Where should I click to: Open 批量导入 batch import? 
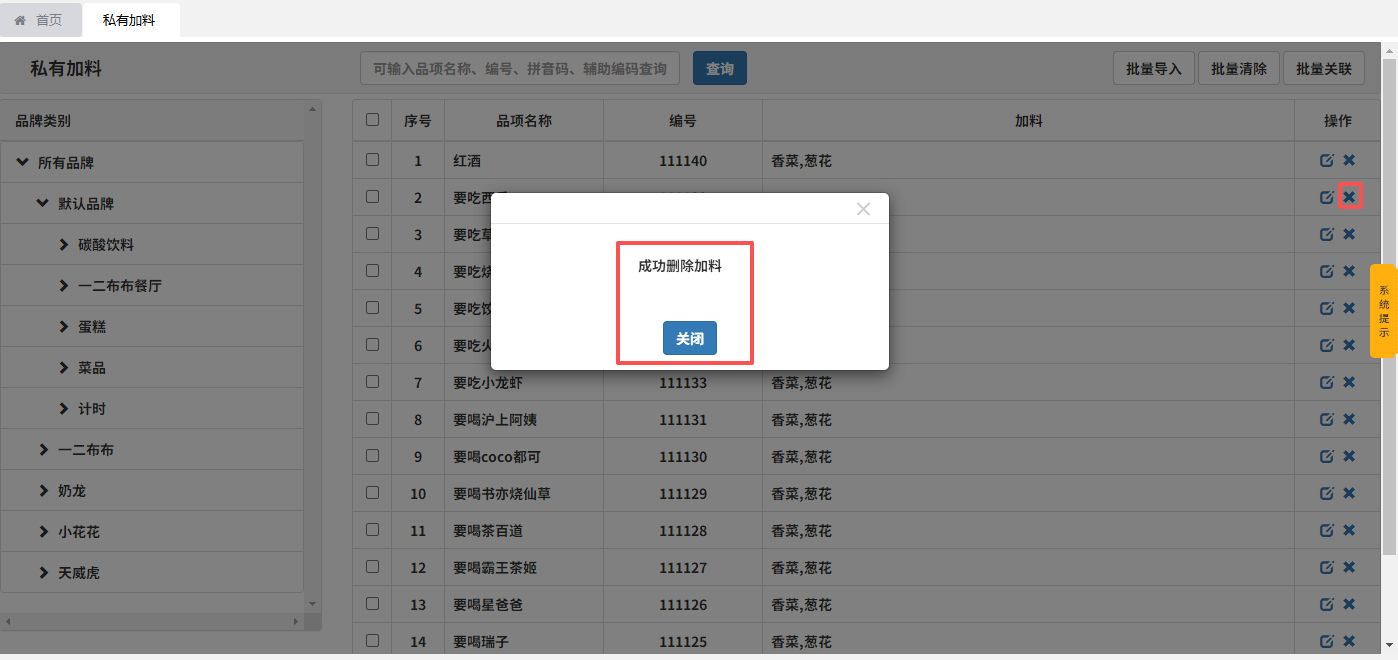(x=1154, y=68)
